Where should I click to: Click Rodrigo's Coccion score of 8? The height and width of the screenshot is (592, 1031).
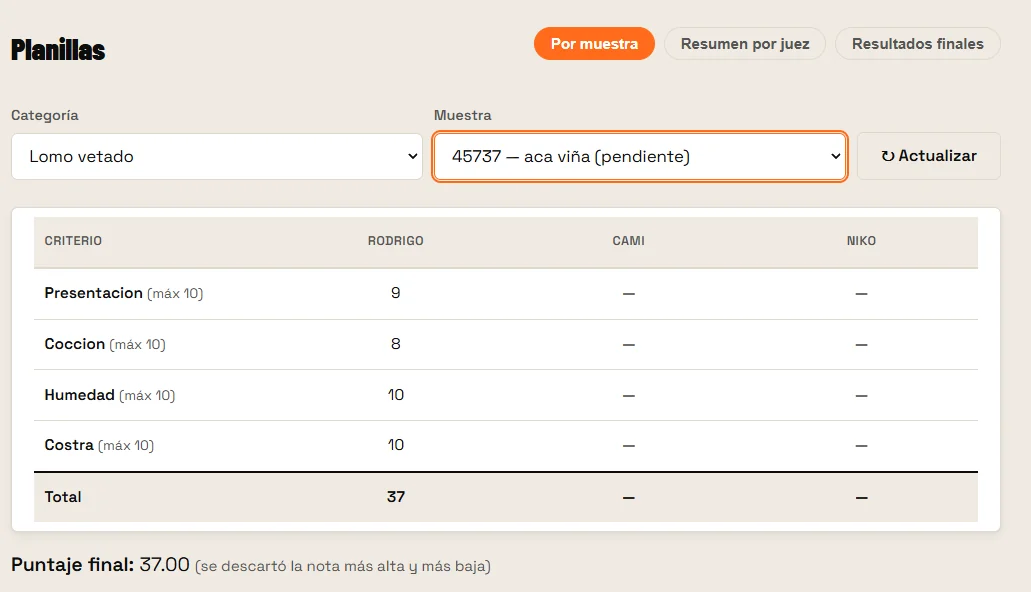click(395, 344)
